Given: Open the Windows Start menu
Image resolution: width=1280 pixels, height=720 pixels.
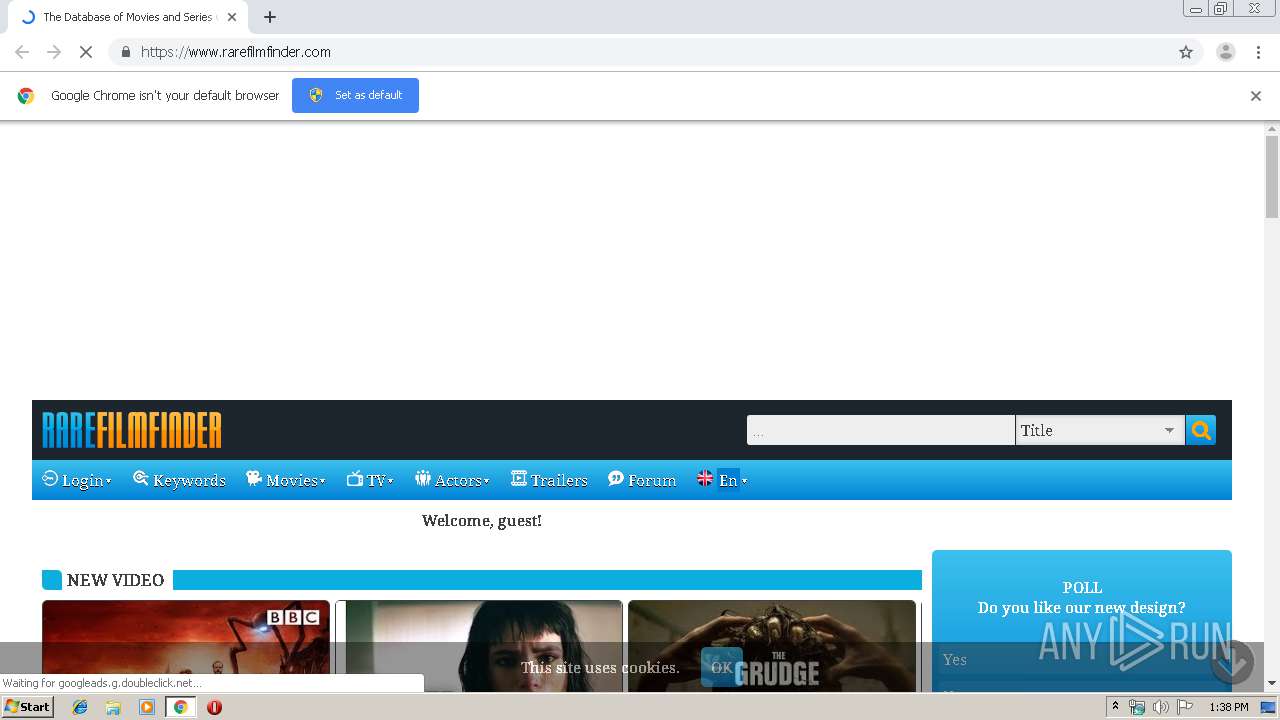Looking at the screenshot, I should [x=28, y=707].
